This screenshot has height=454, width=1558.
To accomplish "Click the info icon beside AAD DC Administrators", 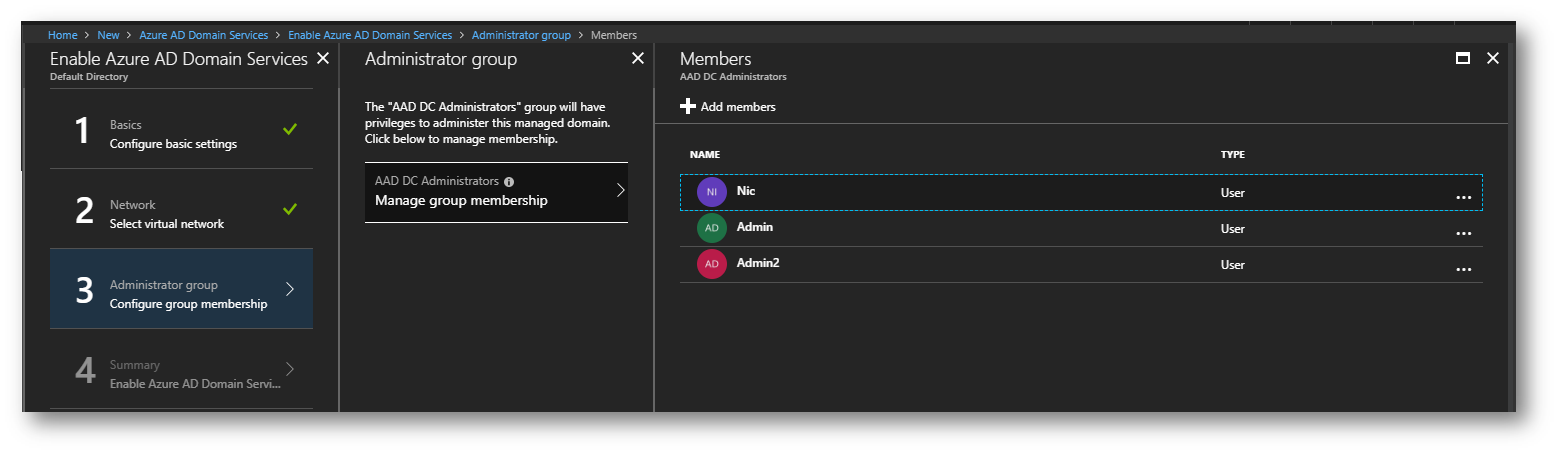I will click(509, 182).
